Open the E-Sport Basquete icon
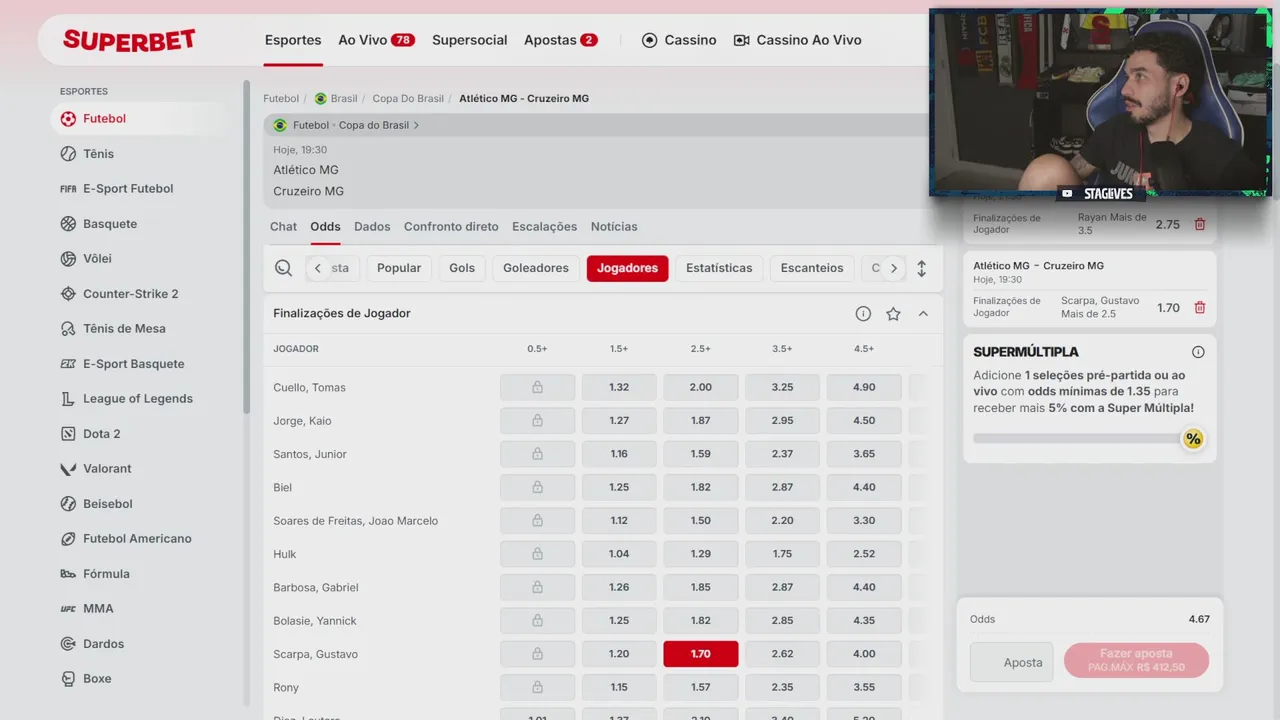The height and width of the screenshot is (720, 1280). (68, 364)
